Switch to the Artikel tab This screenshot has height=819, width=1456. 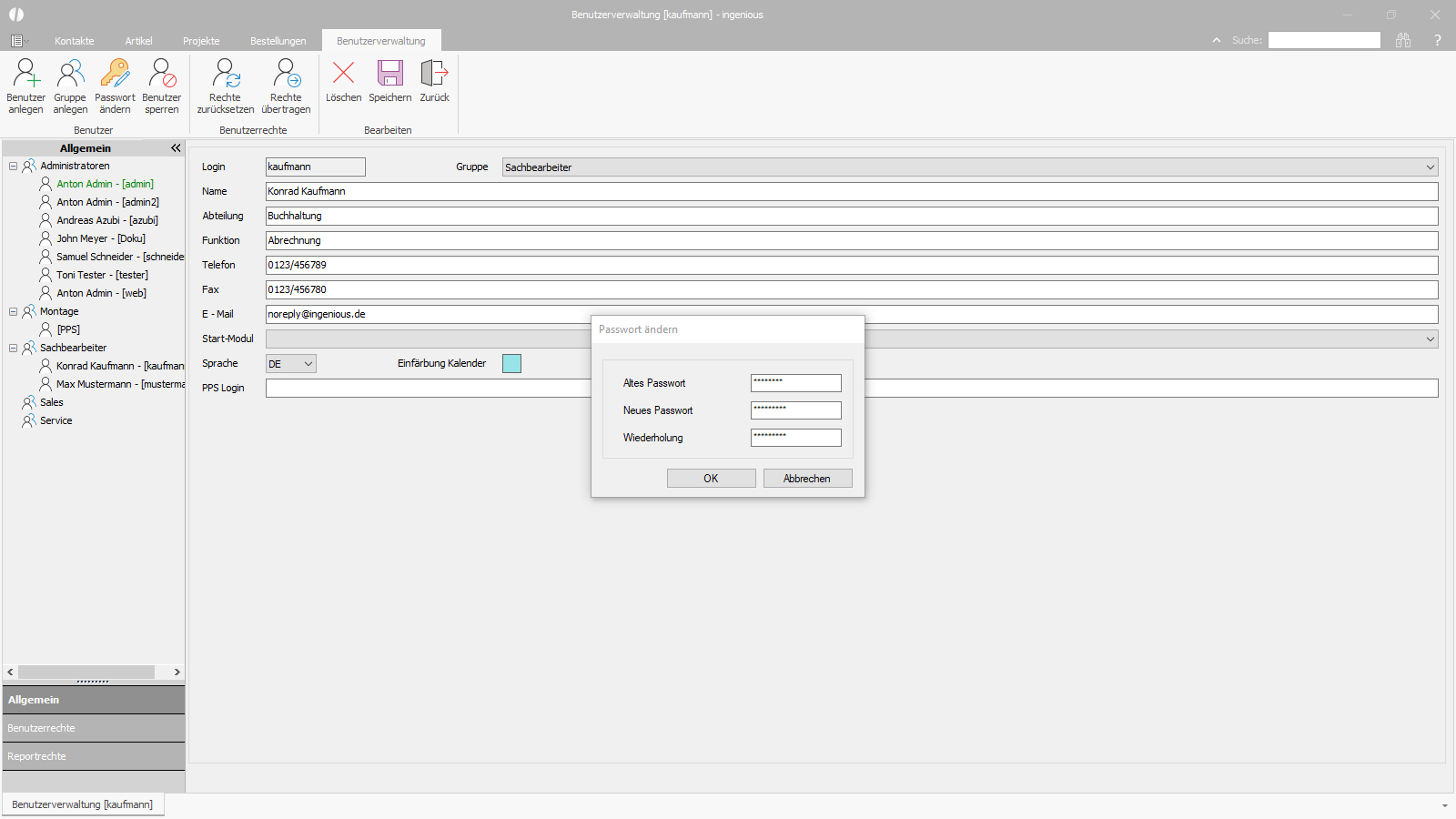[x=138, y=41]
